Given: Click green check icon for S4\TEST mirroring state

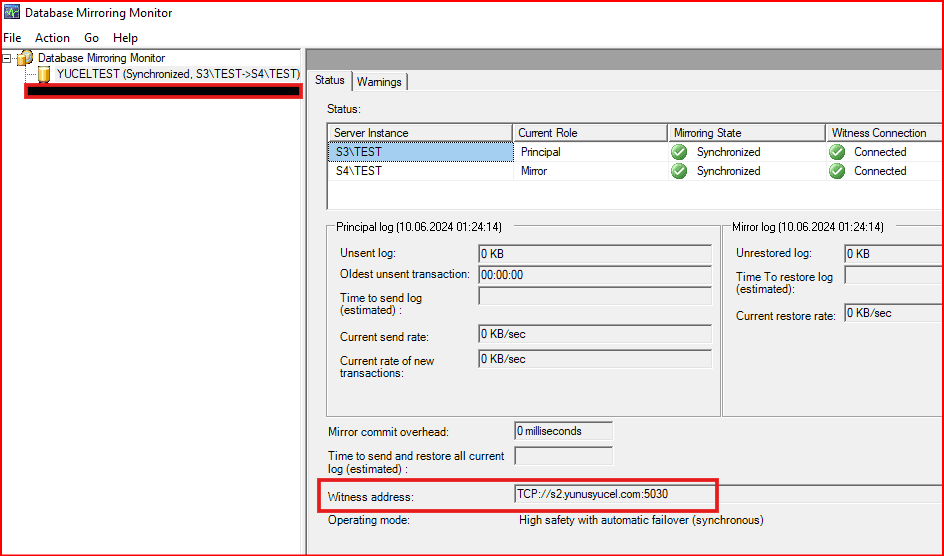Looking at the screenshot, I should pyautogui.click(x=679, y=171).
